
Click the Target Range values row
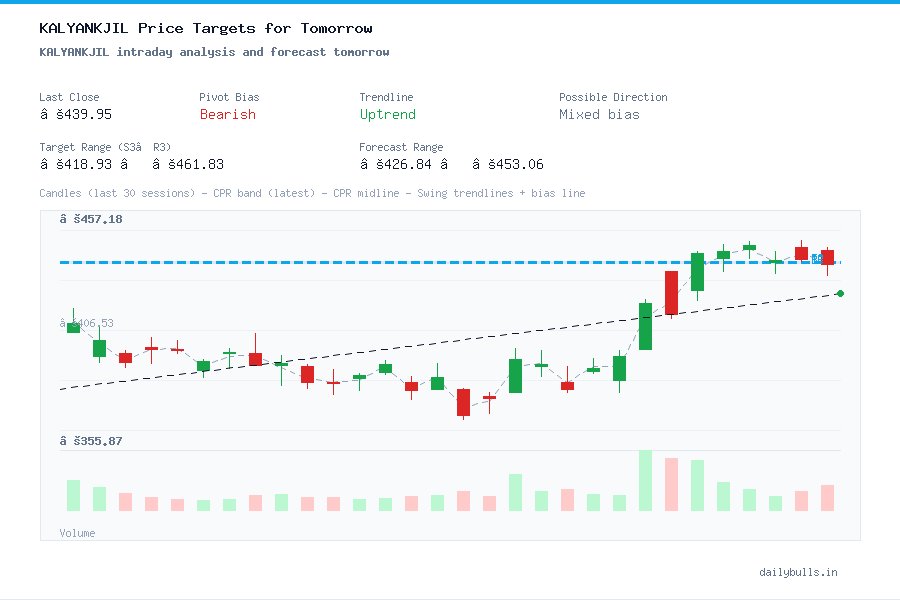(130, 164)
